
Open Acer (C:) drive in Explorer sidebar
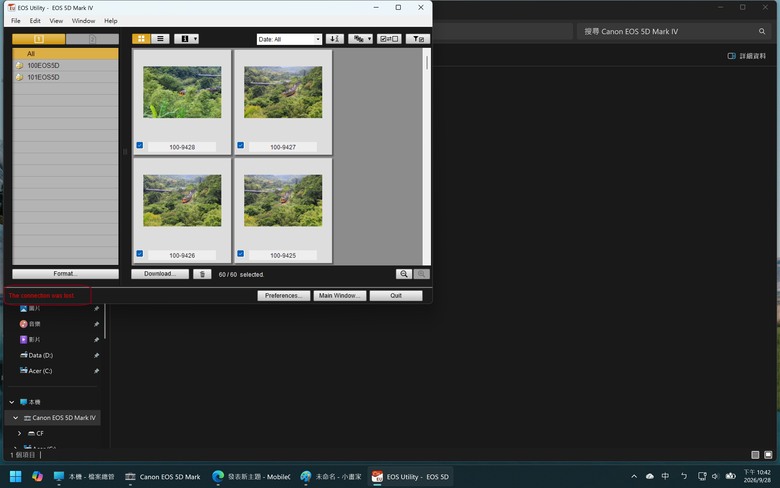pyautogui.click(x=36, y=371)
